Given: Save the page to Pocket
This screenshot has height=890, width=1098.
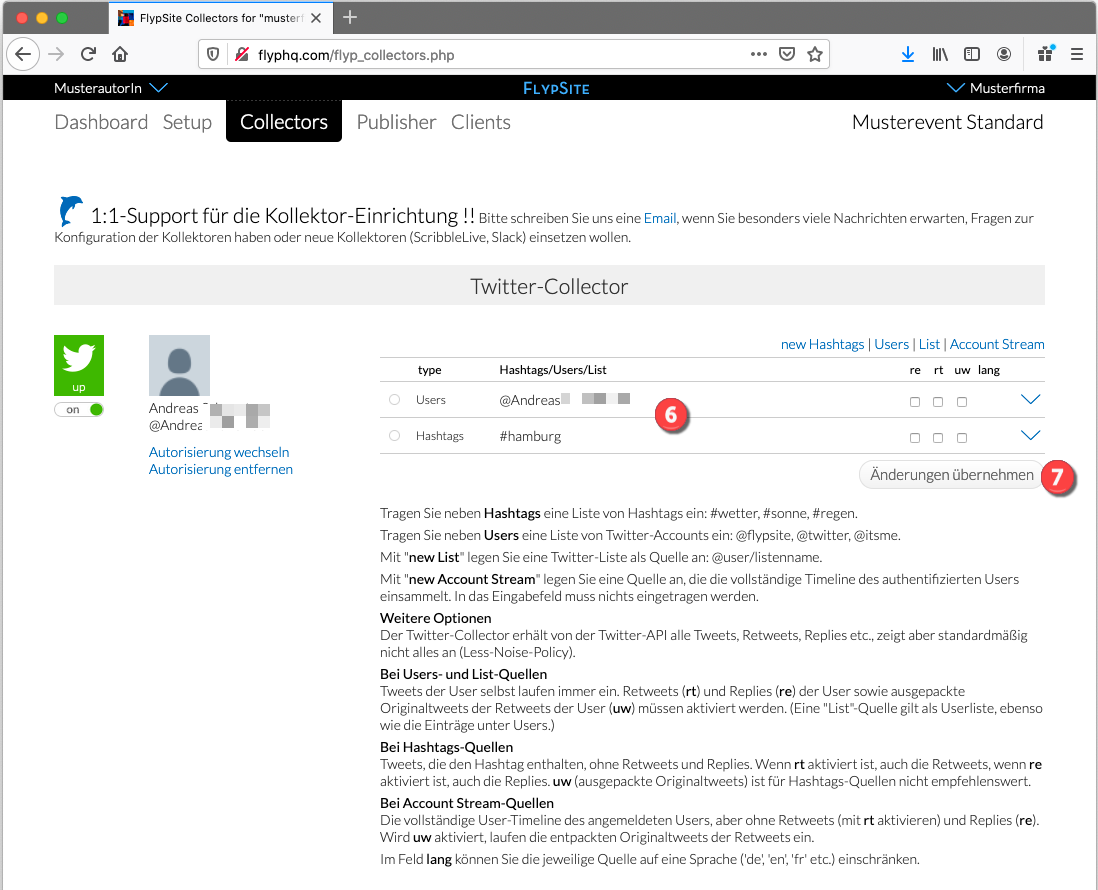Looking at the screenshot, I should click(x=787, y=54).
